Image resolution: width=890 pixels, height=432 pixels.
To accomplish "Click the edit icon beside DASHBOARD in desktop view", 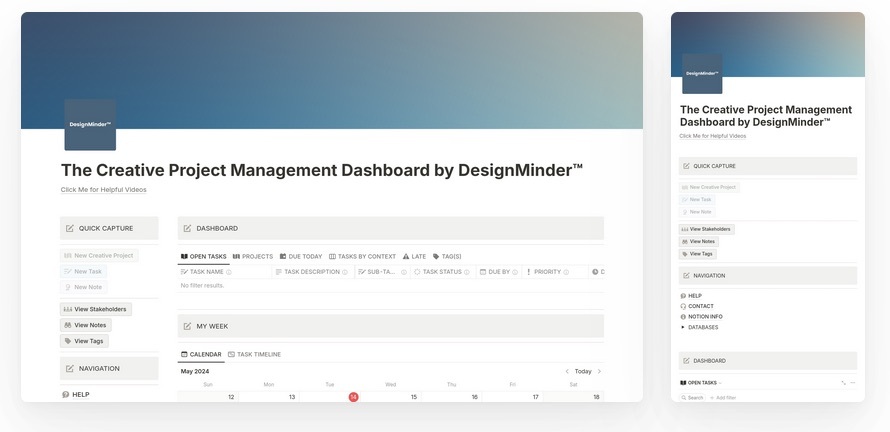I will coord(187,228).
